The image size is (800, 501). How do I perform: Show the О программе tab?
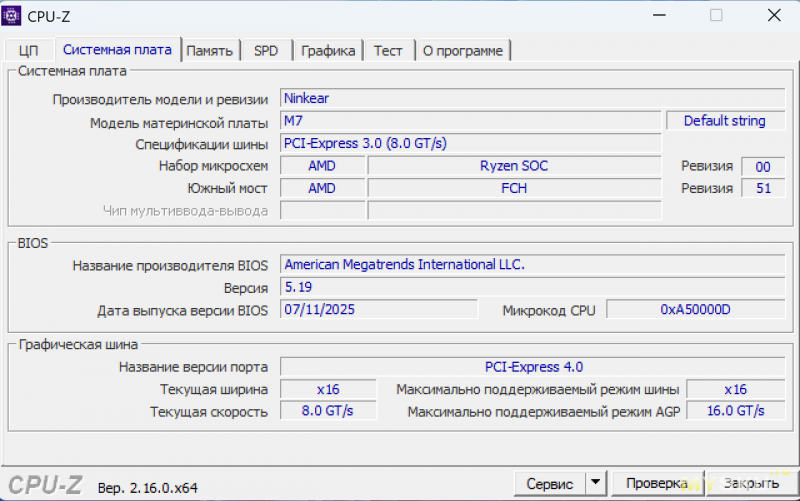(x=462, y=50)
